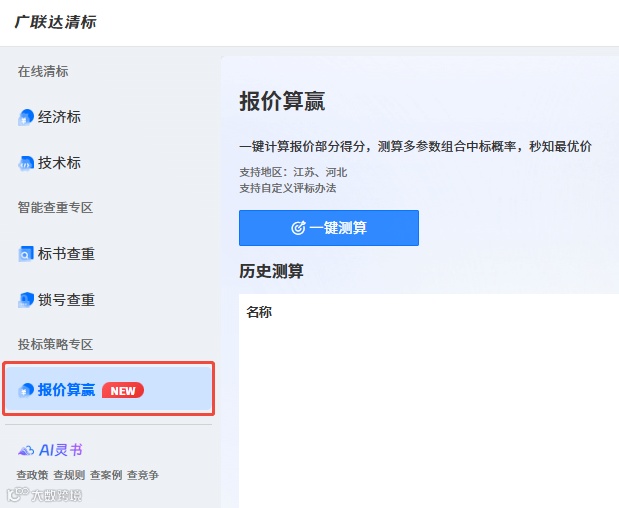Click 查案例 under AI灵书

(x=106, y=475)
